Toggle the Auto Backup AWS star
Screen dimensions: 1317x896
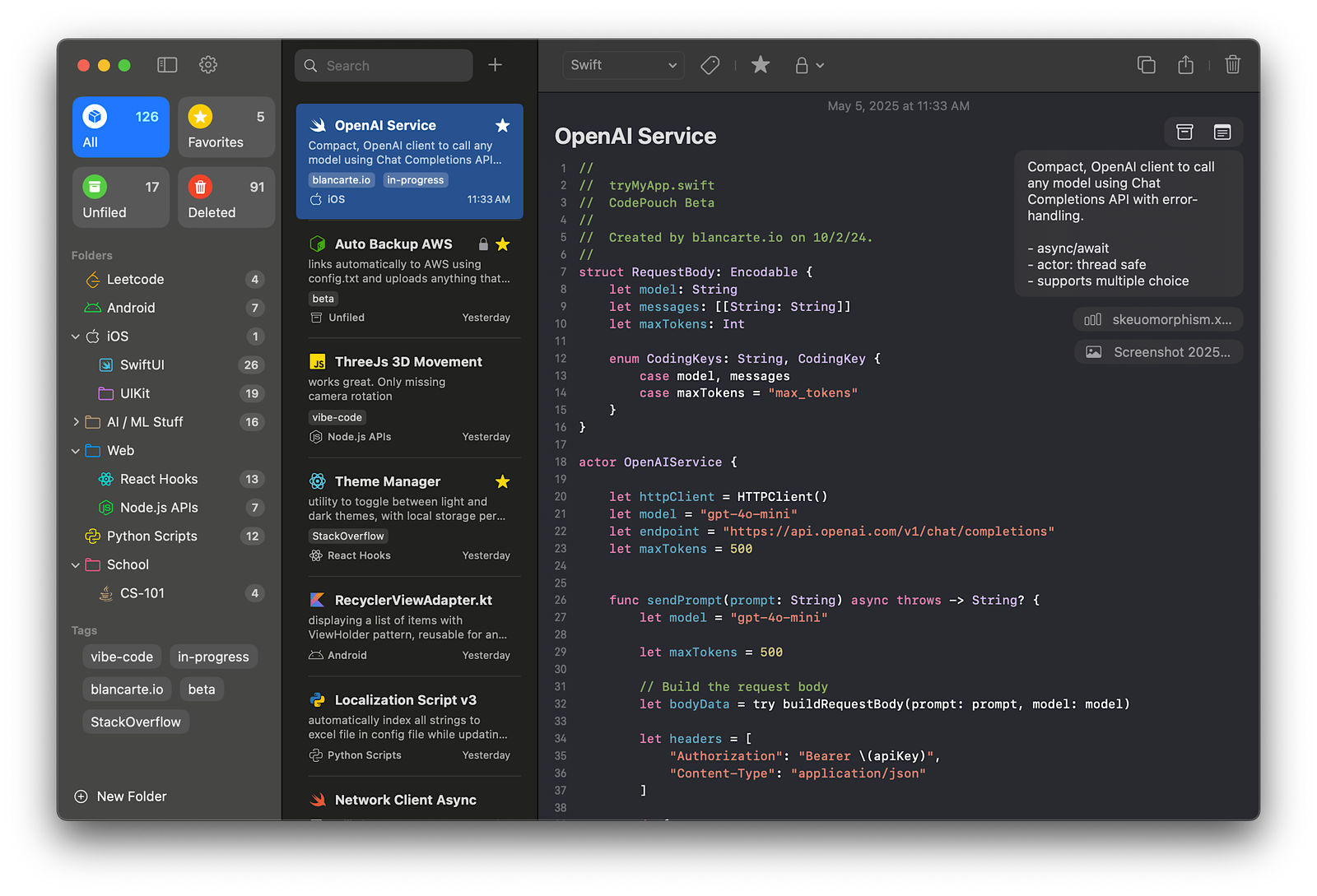502,244
